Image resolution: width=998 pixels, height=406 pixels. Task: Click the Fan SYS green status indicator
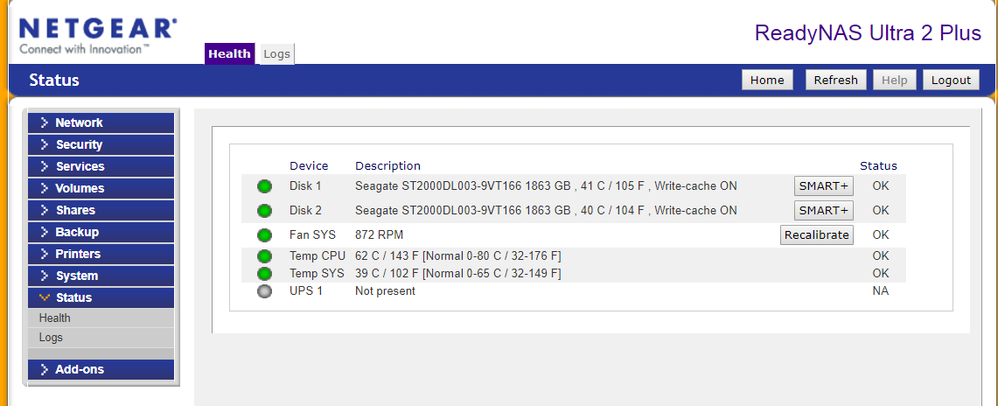coord(265,236)
